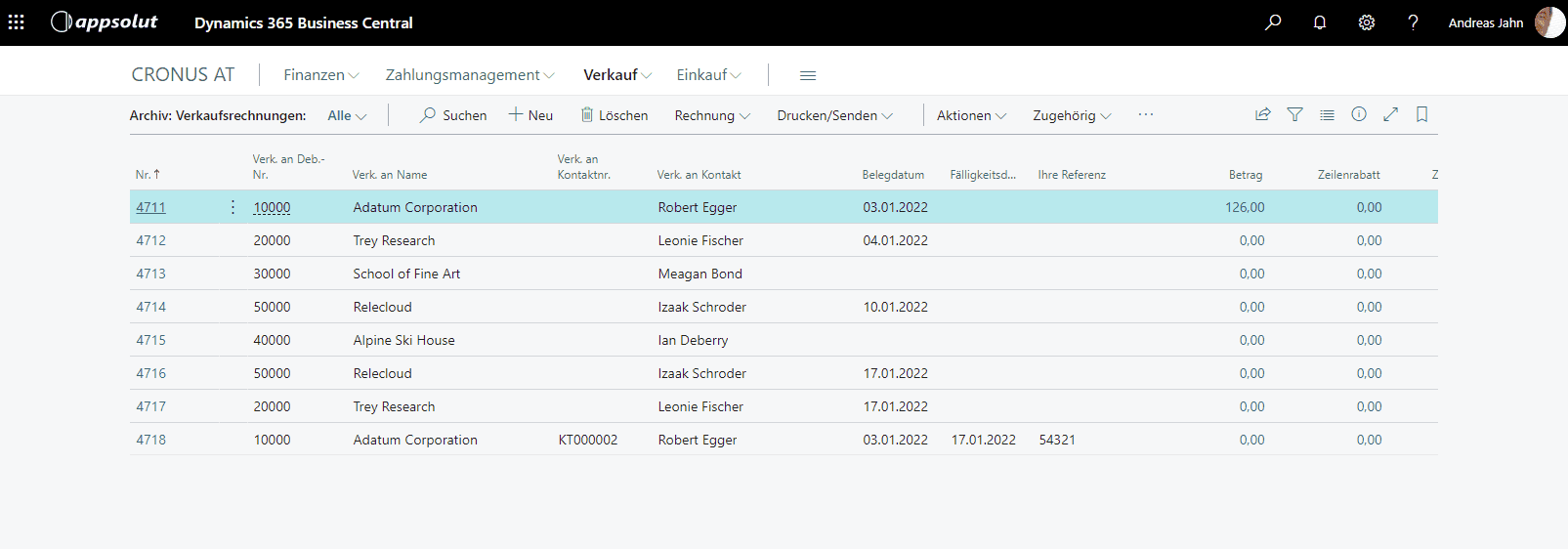Toggle the filter pane funnel icon
The height and width of the screenshot is (549, 1568).
[x=1294, y=114]
